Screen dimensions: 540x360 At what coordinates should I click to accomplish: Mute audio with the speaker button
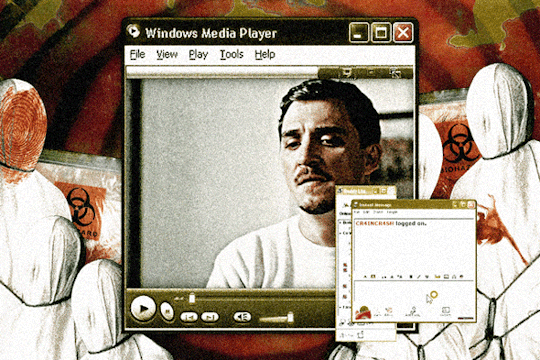tap(242, 317)
